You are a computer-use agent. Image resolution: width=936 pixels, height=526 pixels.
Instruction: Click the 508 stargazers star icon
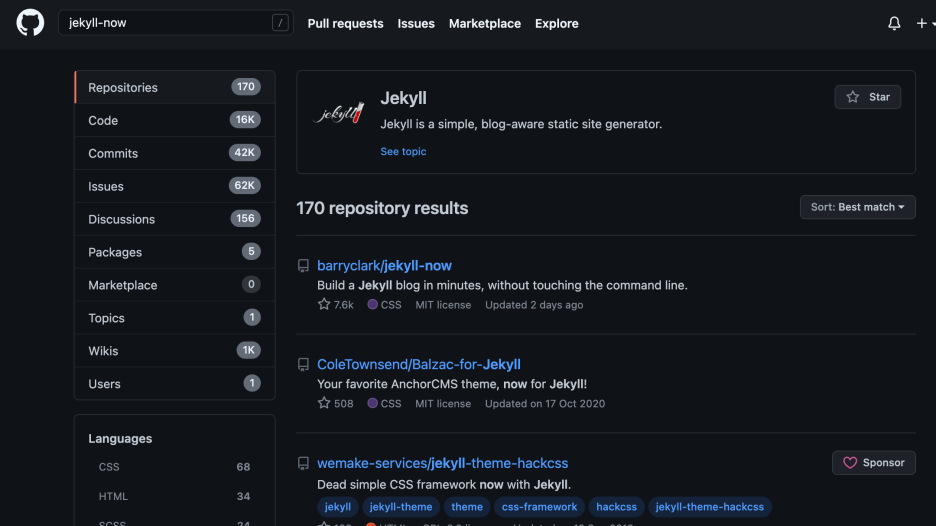coord(324,403)
